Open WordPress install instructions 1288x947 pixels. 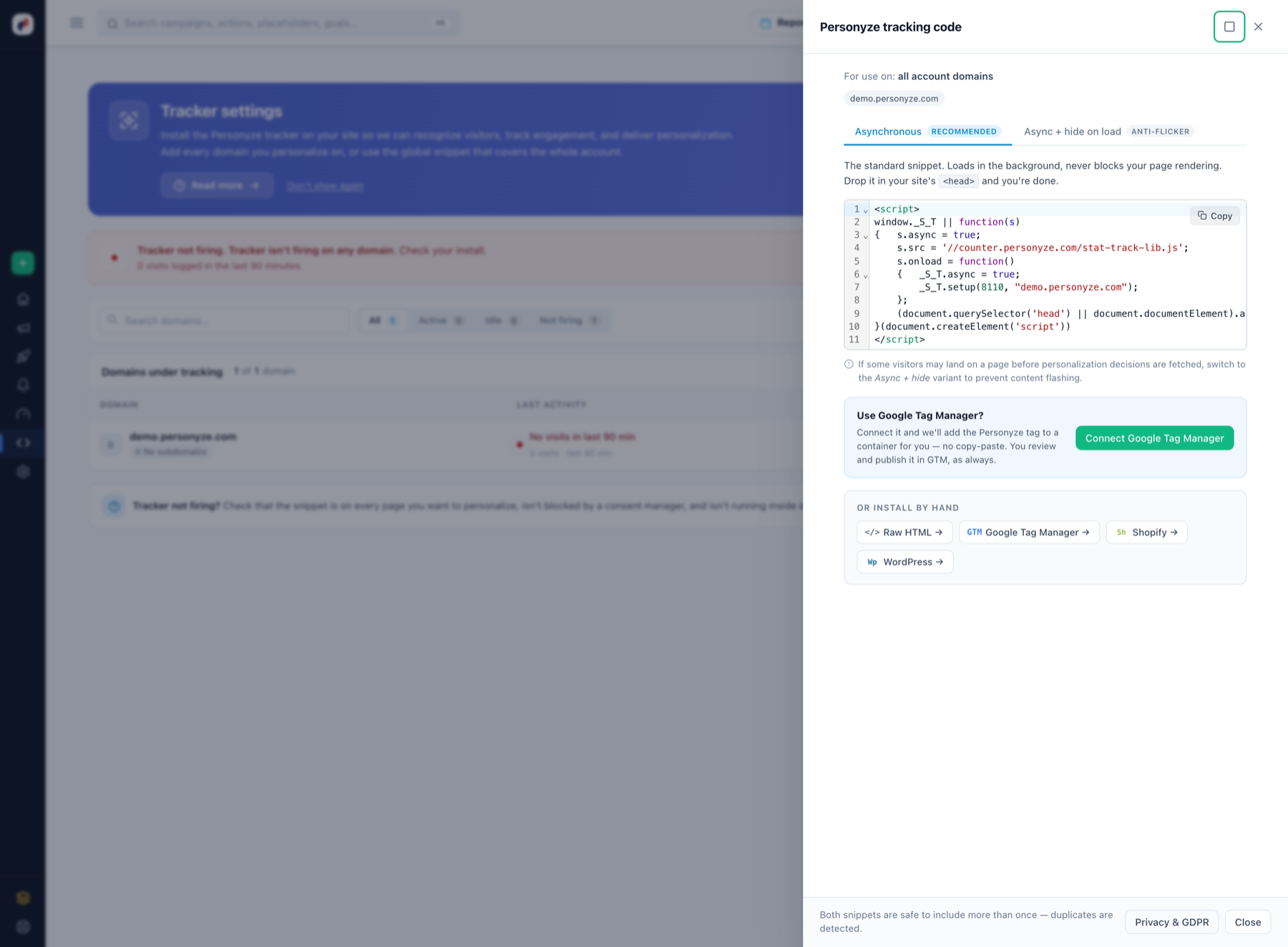point(905,562)
